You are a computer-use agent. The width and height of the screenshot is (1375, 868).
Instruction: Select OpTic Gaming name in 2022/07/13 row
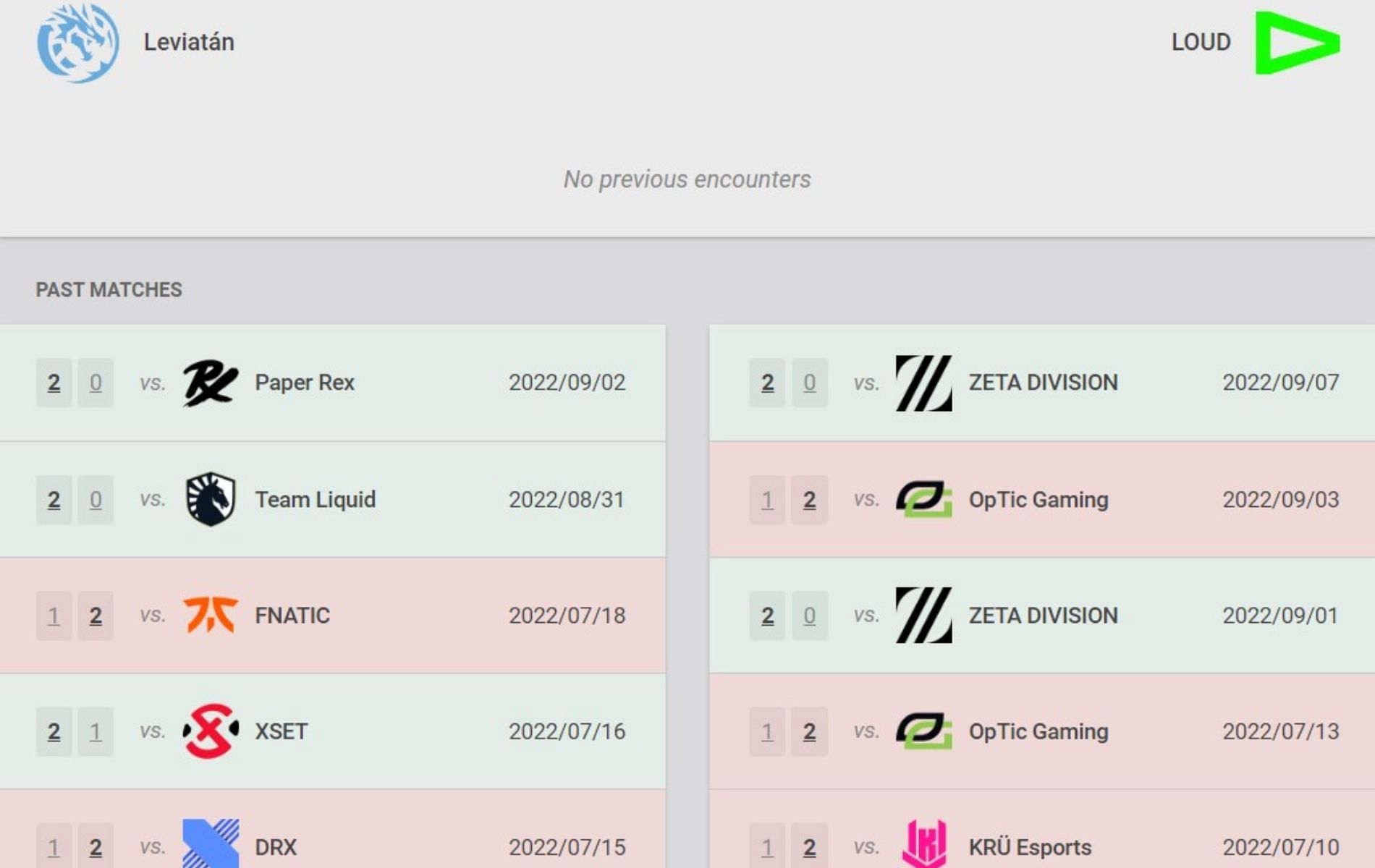pos(1038,732)
